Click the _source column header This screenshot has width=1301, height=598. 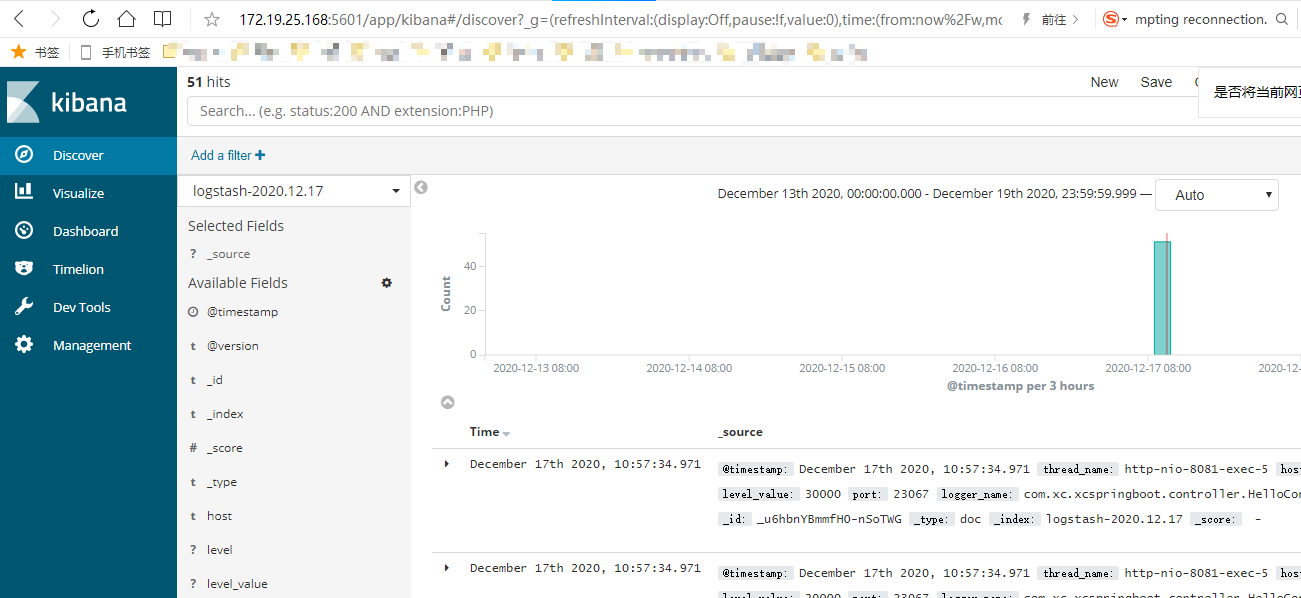(x=740, y=432)
